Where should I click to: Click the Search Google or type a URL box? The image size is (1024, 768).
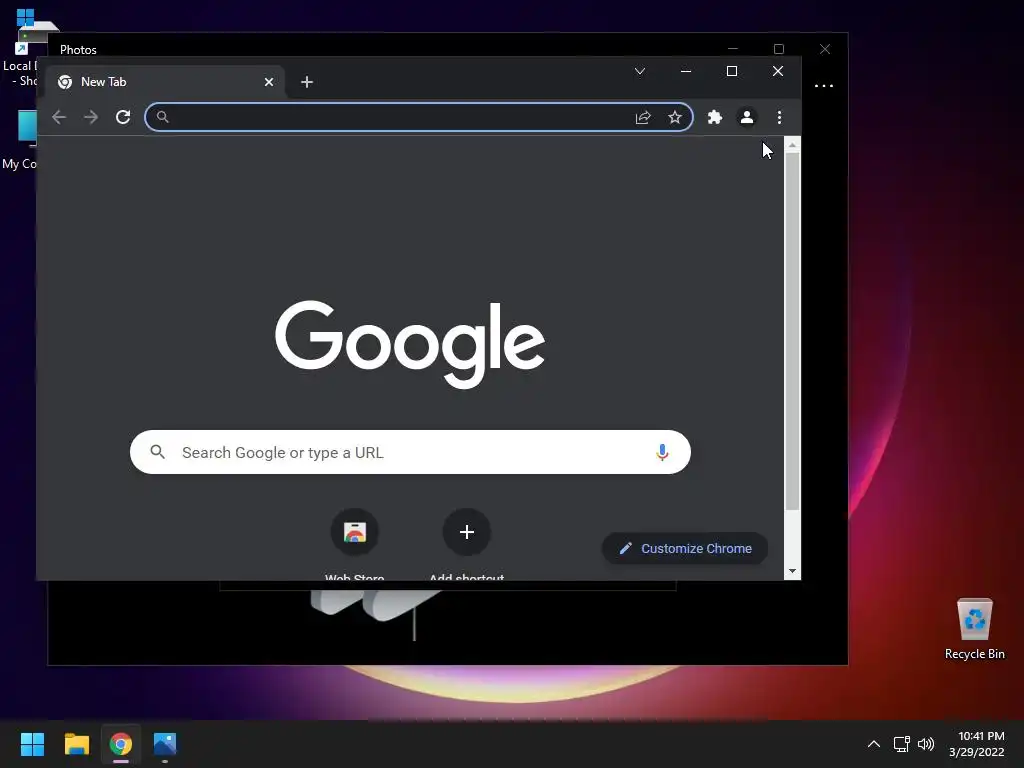[x=410, y=452]
